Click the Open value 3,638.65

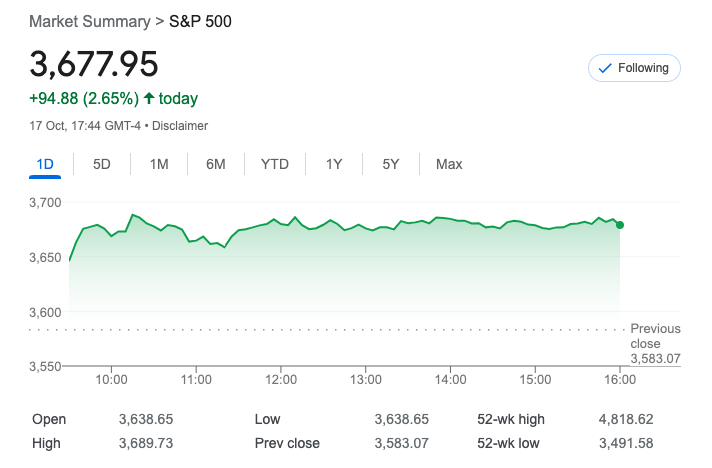coord(148,420)
